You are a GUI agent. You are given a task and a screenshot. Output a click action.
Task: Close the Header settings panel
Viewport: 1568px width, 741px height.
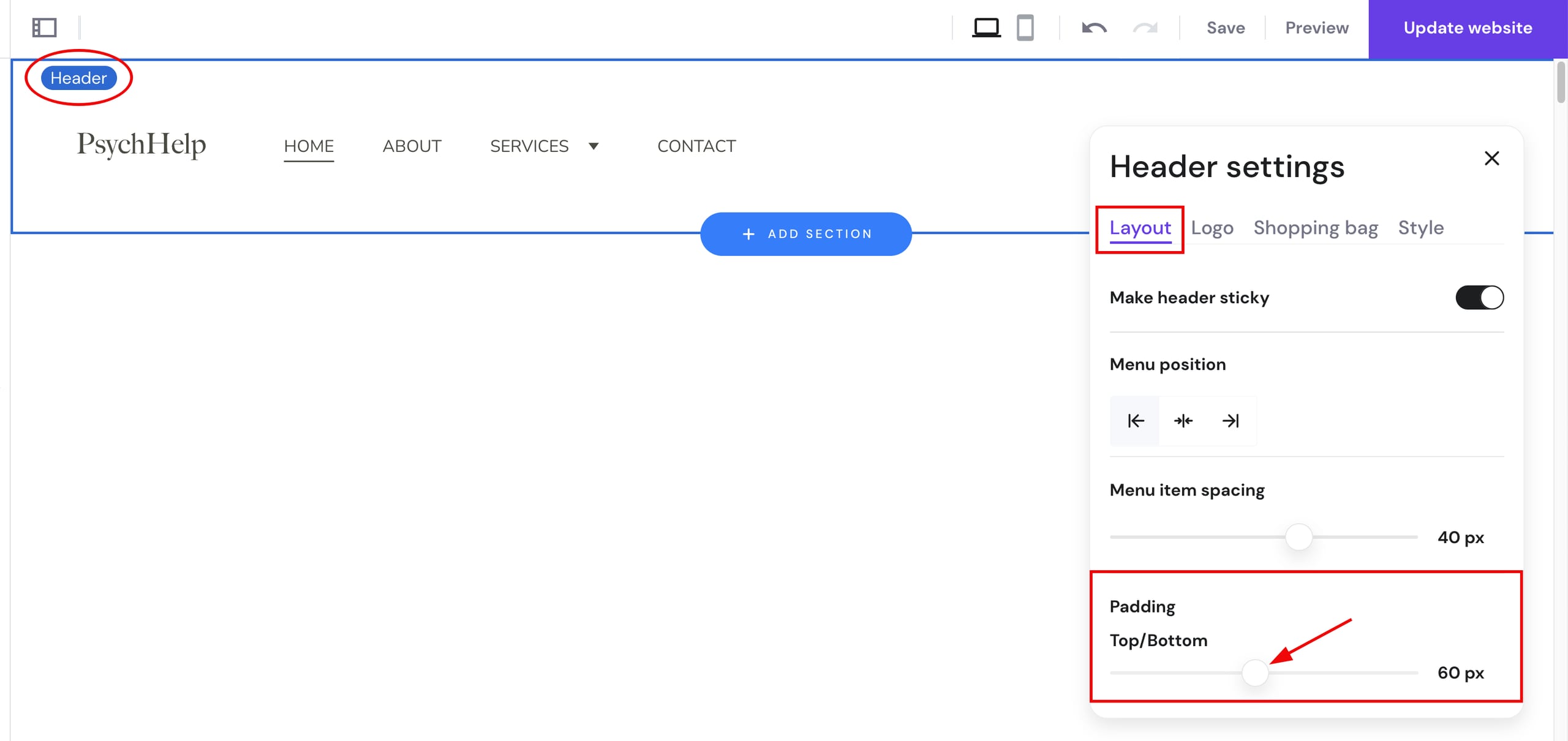1492,158
